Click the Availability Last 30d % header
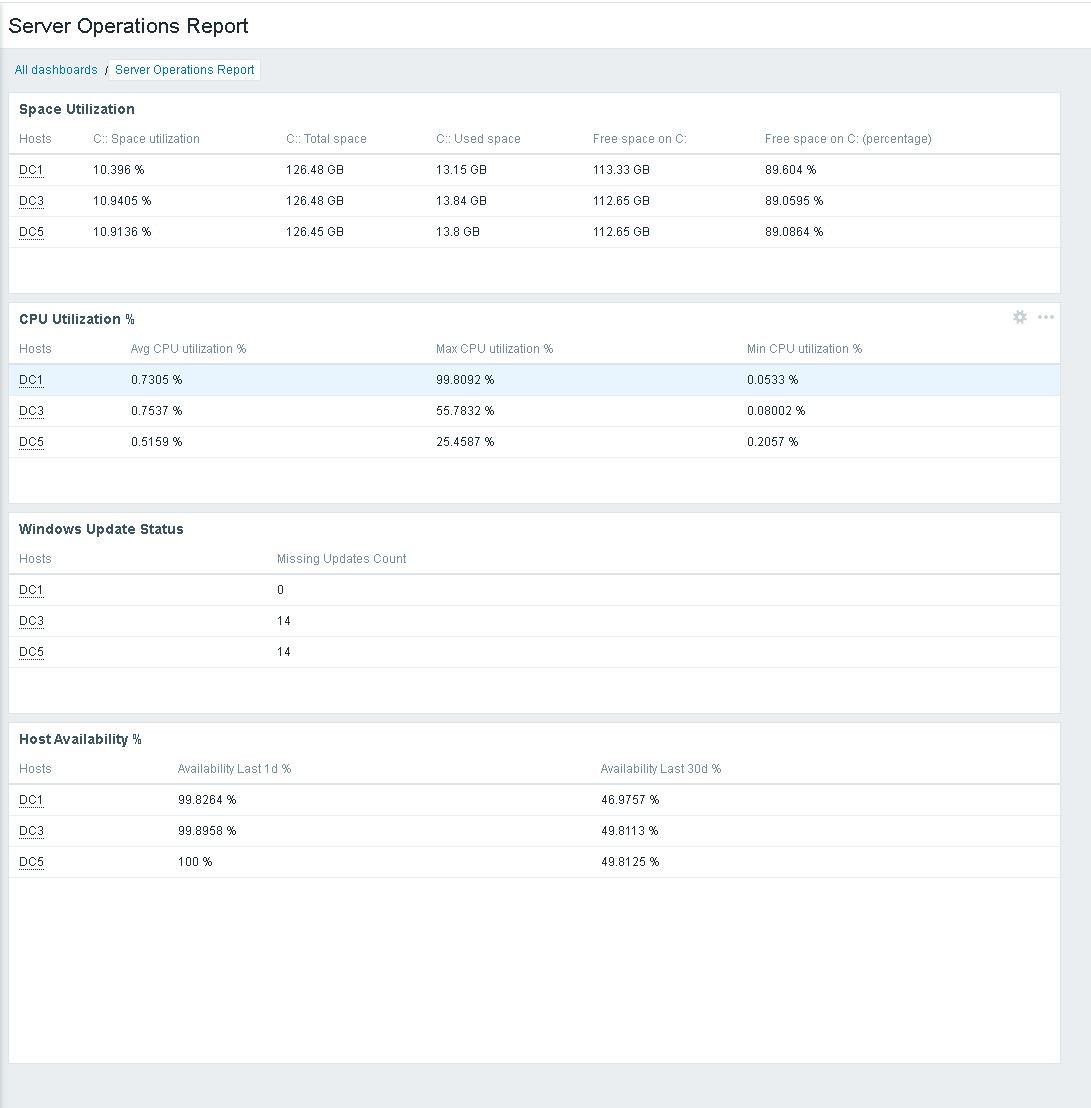 tap(661, 769)
